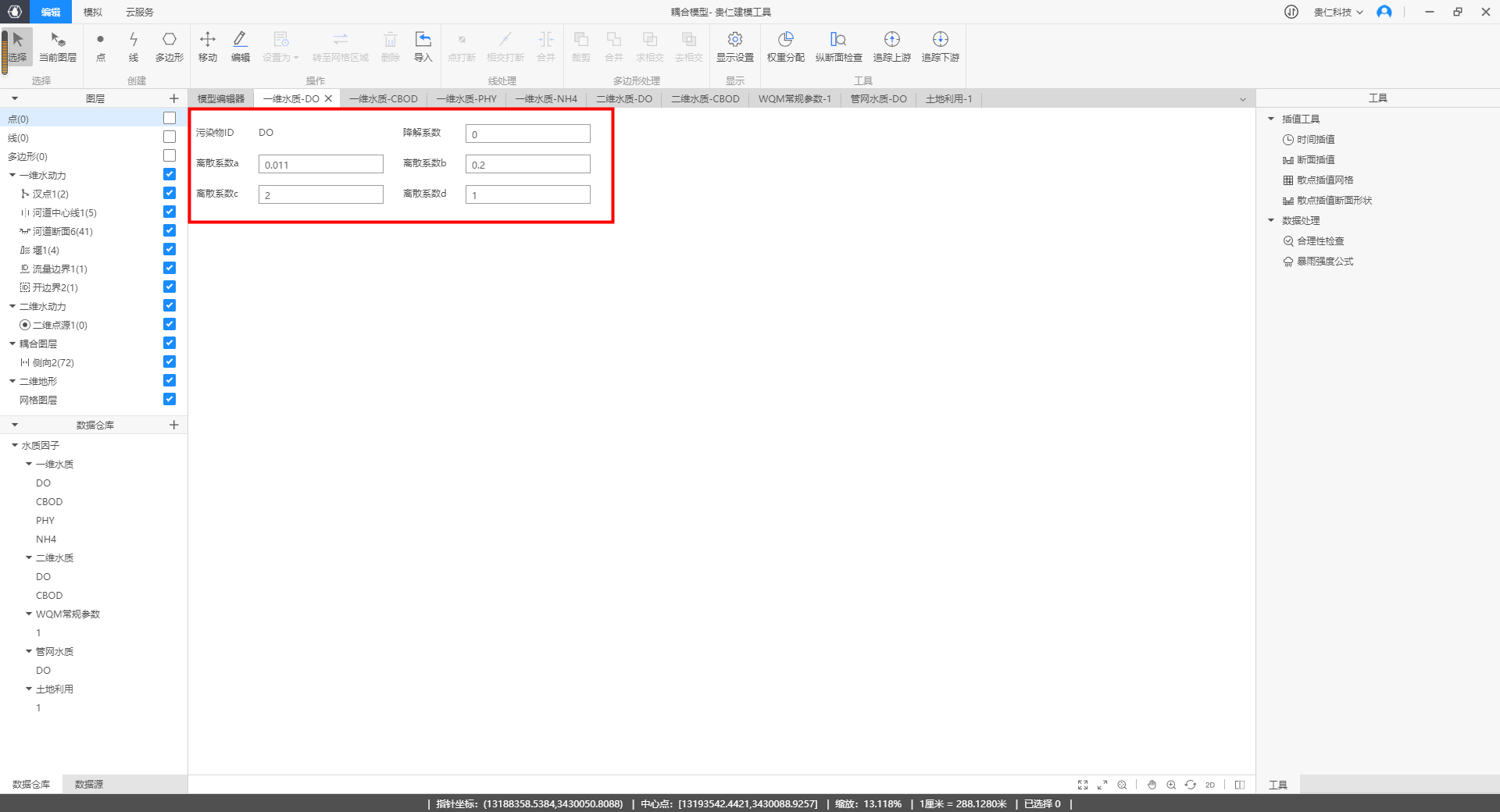Switch to 数据源 bottom panel tab

coord(88,784)
